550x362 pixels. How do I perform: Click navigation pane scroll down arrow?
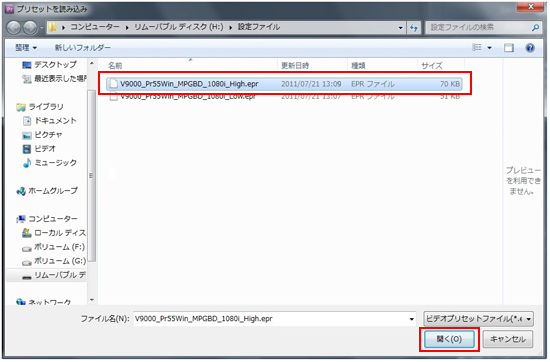tap(92, 300)
